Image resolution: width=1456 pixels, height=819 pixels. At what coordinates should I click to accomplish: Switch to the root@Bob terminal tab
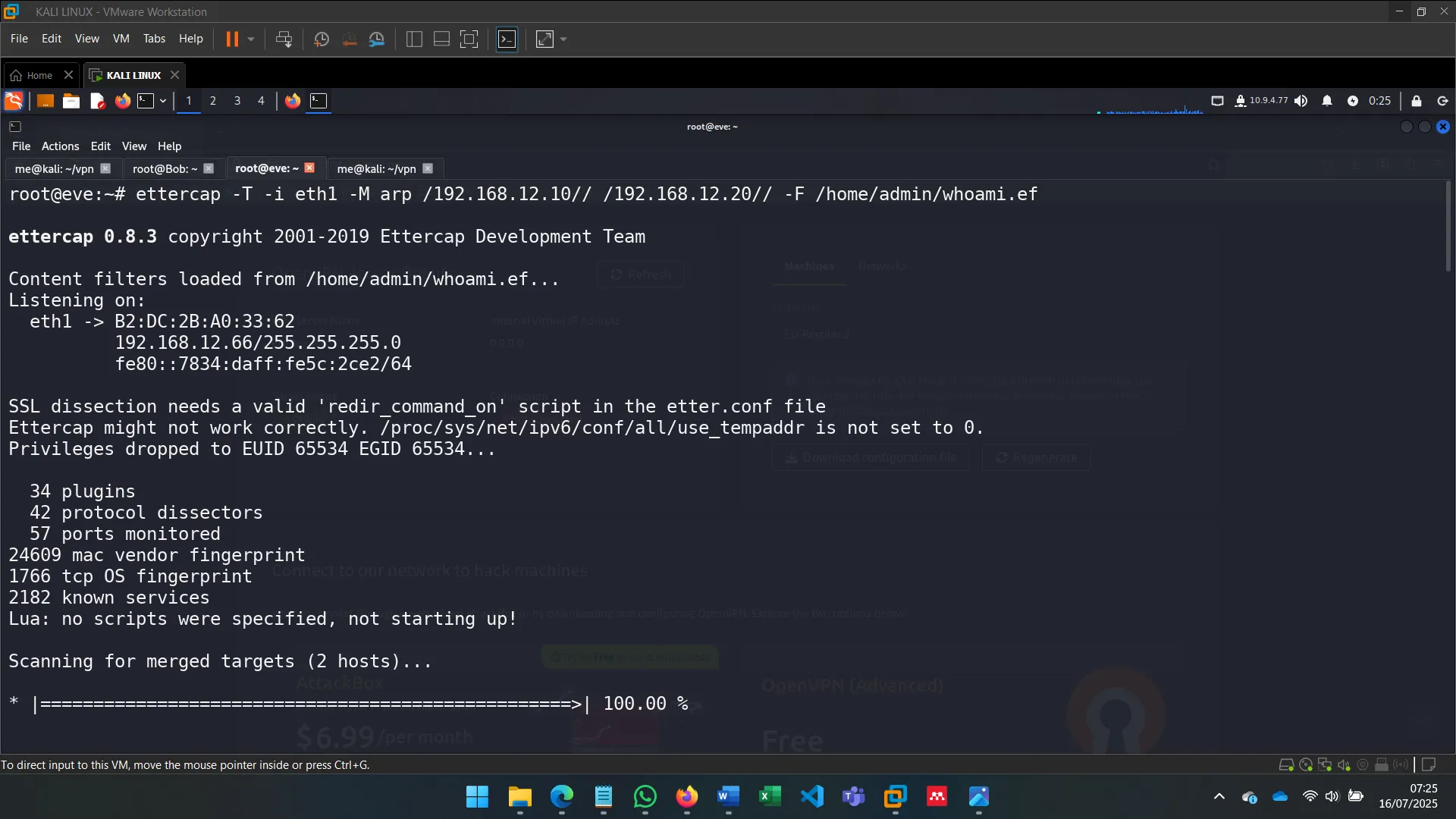pos(163,168)
